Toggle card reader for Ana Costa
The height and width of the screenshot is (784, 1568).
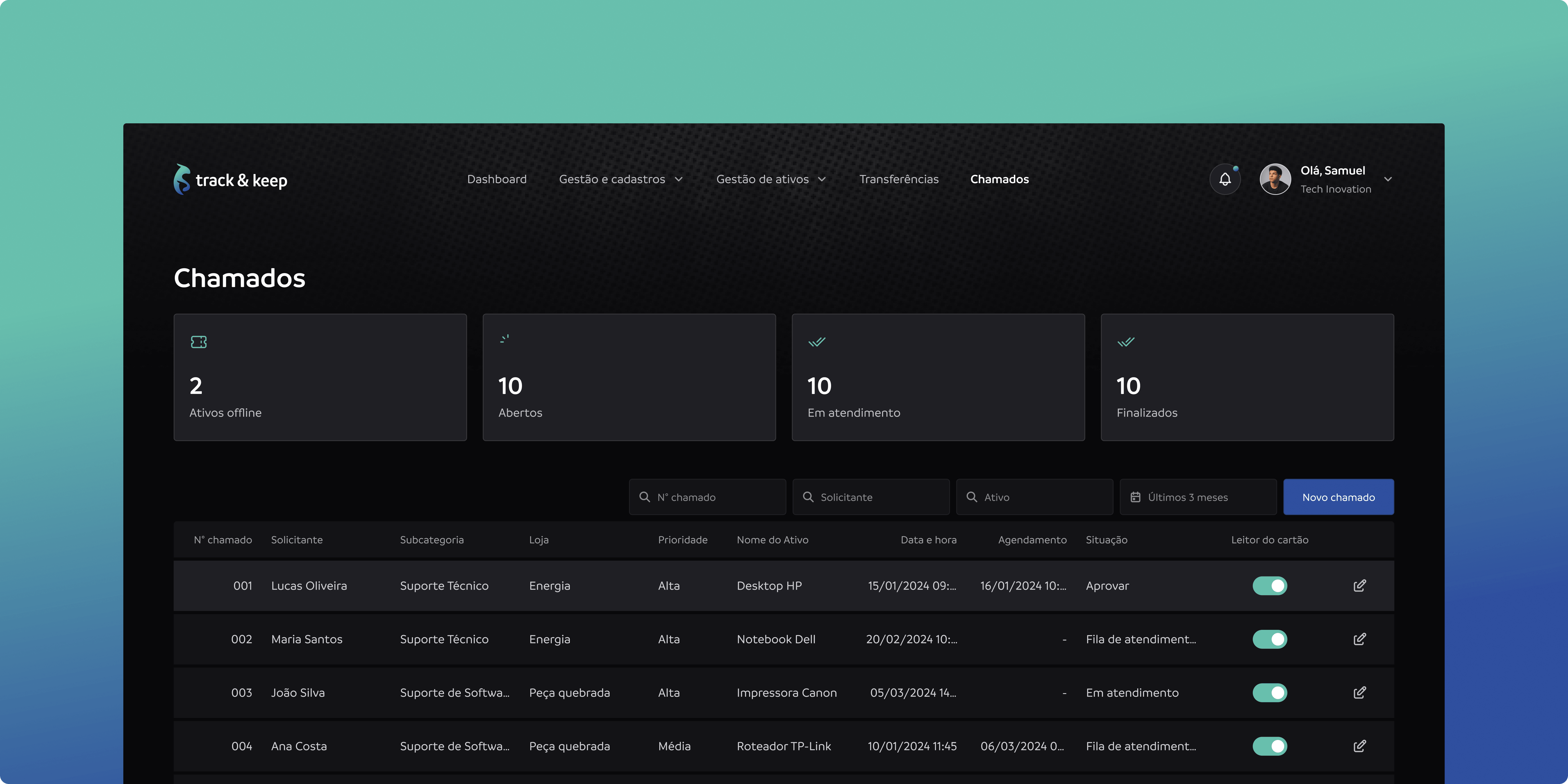pos(1270,746)
